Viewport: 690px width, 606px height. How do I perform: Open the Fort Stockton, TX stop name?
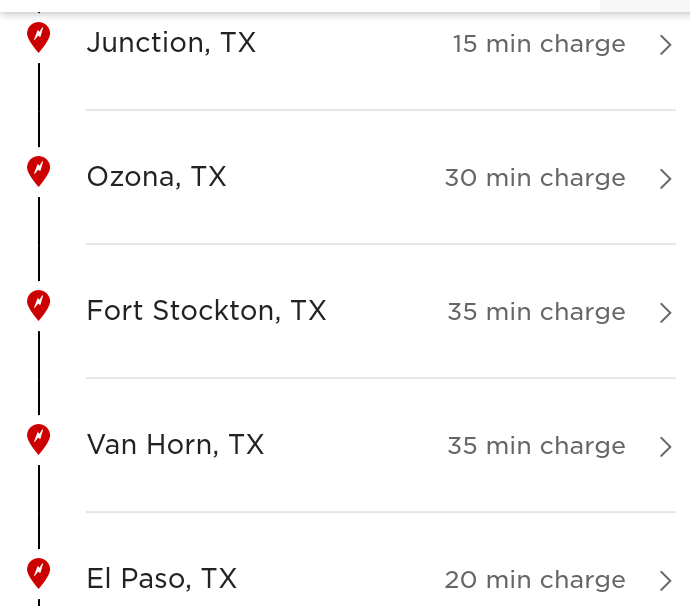click(x=206, y=311)
